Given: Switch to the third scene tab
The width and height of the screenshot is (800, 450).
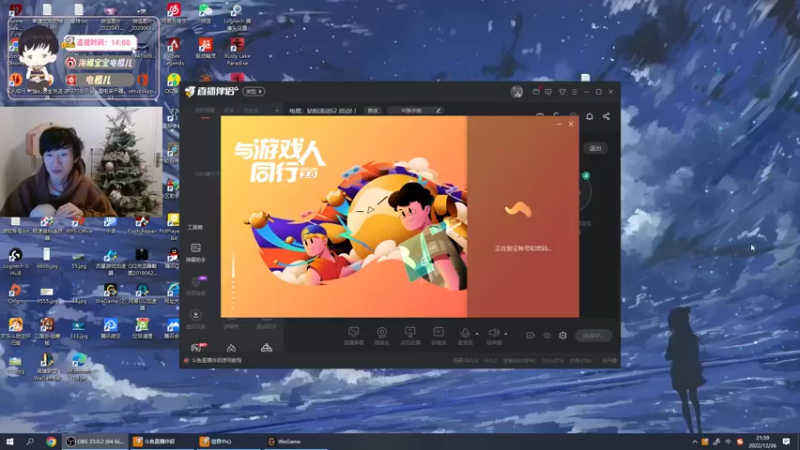Looking at the screenshot, I should [x=251, y=111].
